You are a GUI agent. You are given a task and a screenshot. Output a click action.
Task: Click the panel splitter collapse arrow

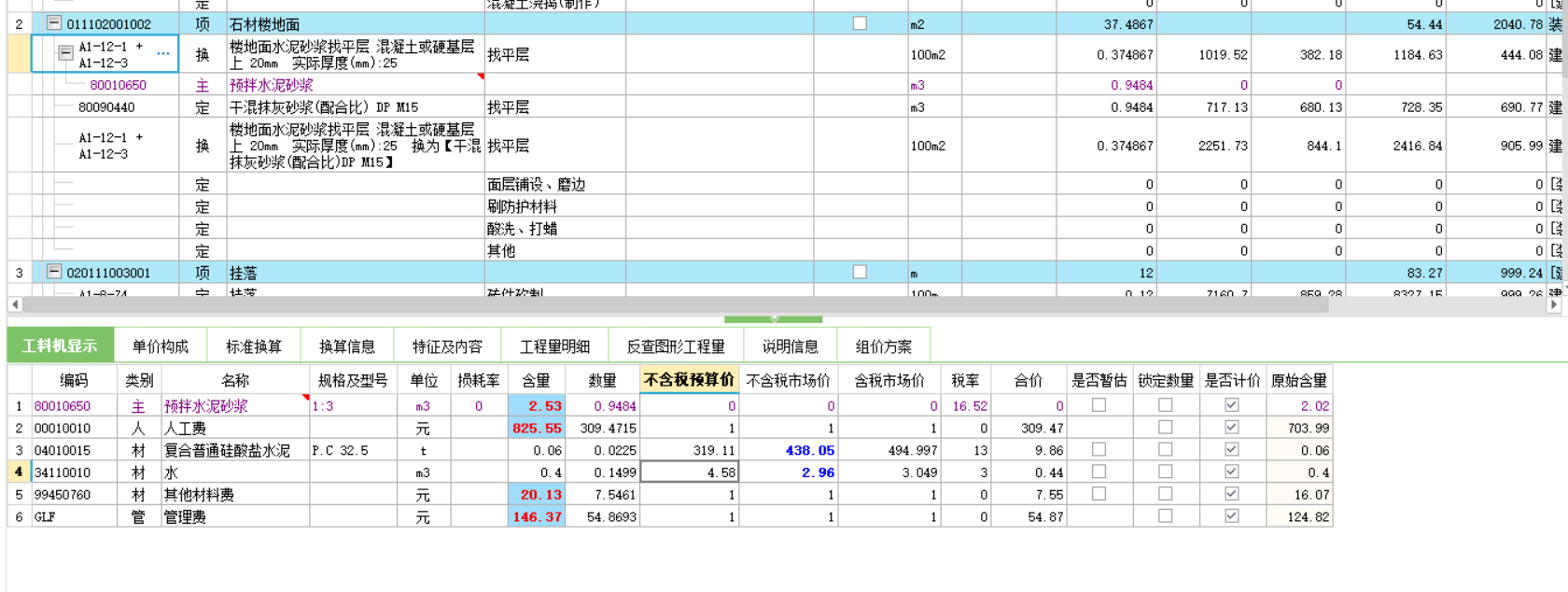click(x=773, y=319)
